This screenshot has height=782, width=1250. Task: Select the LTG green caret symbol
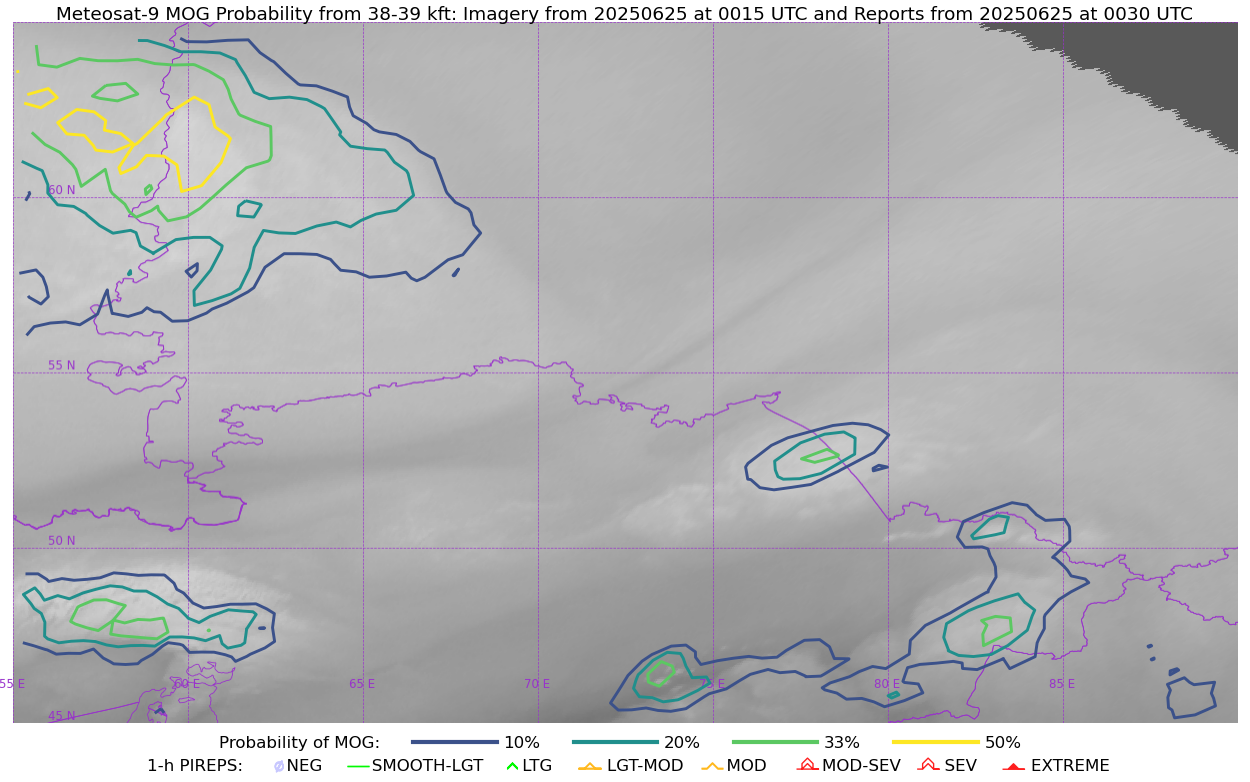point(513,767)
